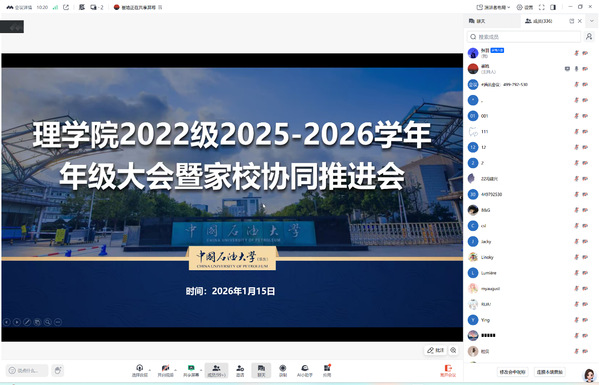
Task: Expand arrow beside 共享屏幕 share screen
Action: [x=201, y=370]
